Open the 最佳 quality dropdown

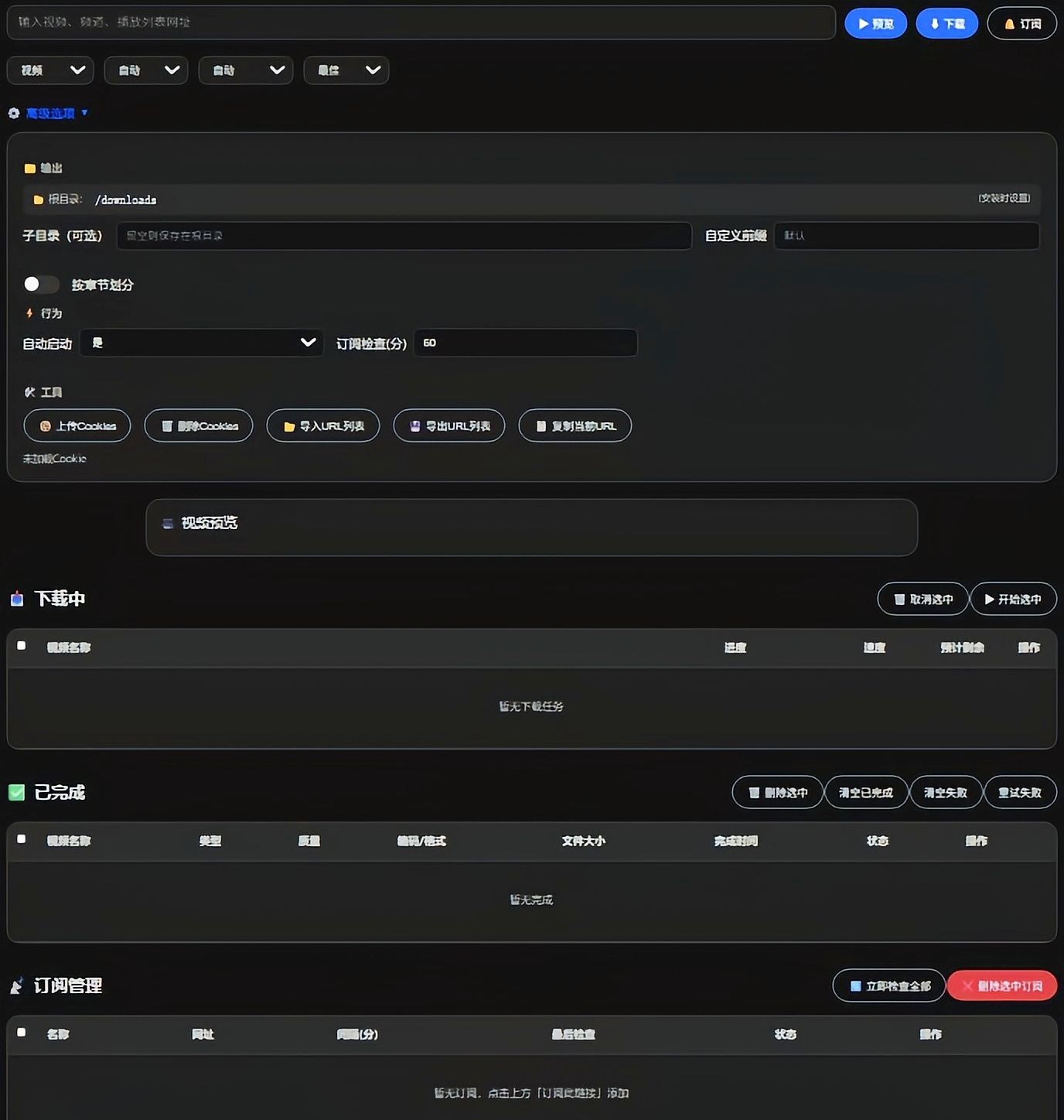(346, 70)
